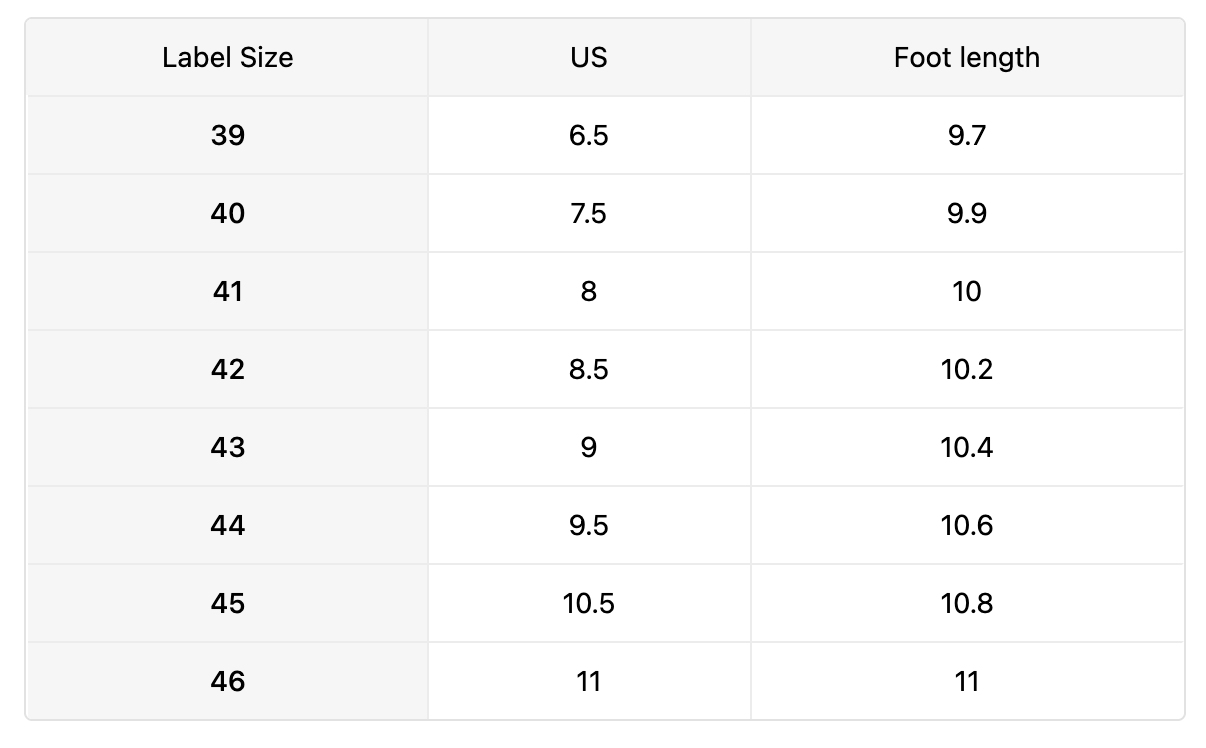Select label size 42 row header
1206x748 pixels.
228,369
